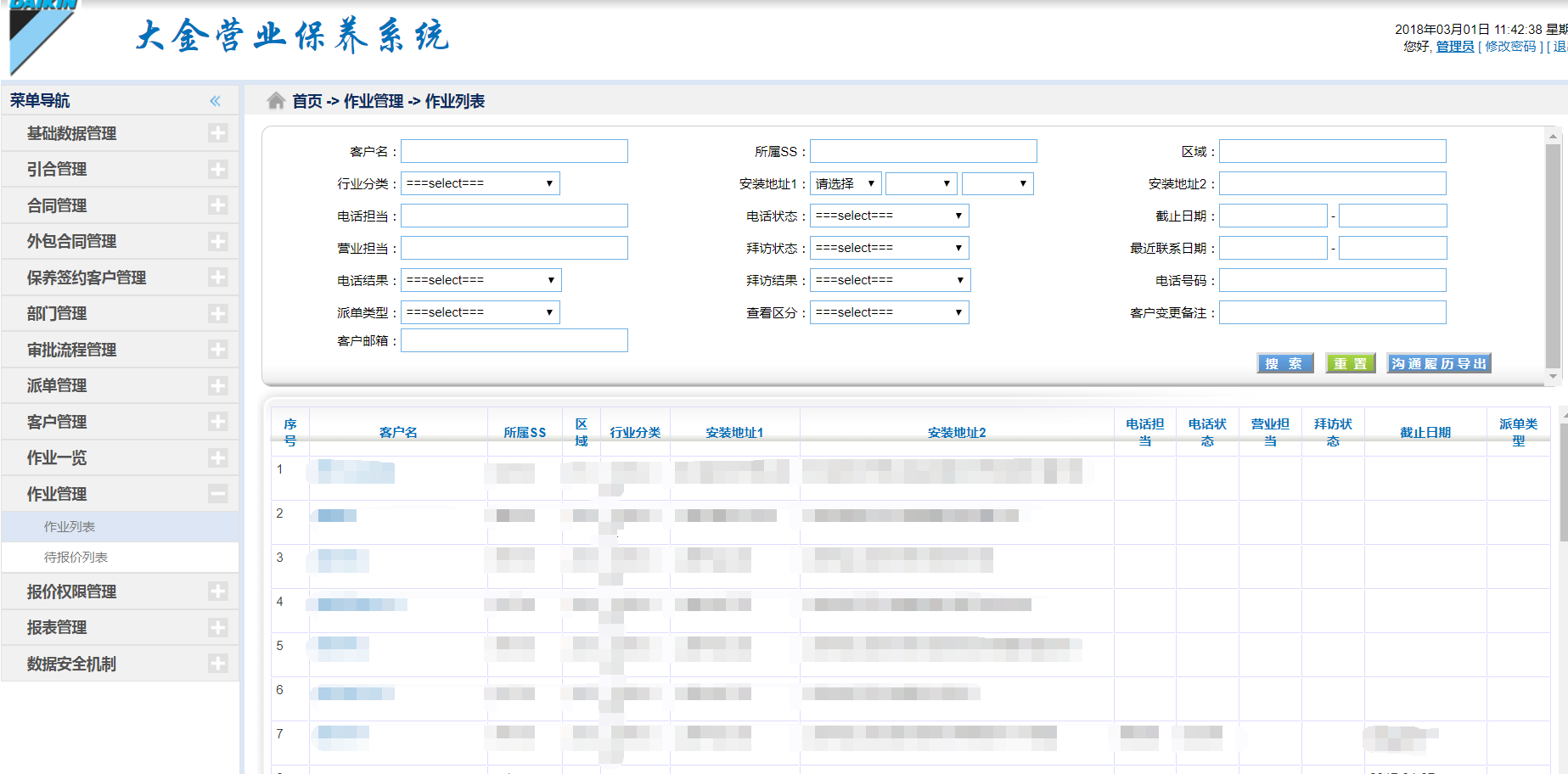
Task: Open 拜访状态 dropdown
Action: (x=890, y=248)
